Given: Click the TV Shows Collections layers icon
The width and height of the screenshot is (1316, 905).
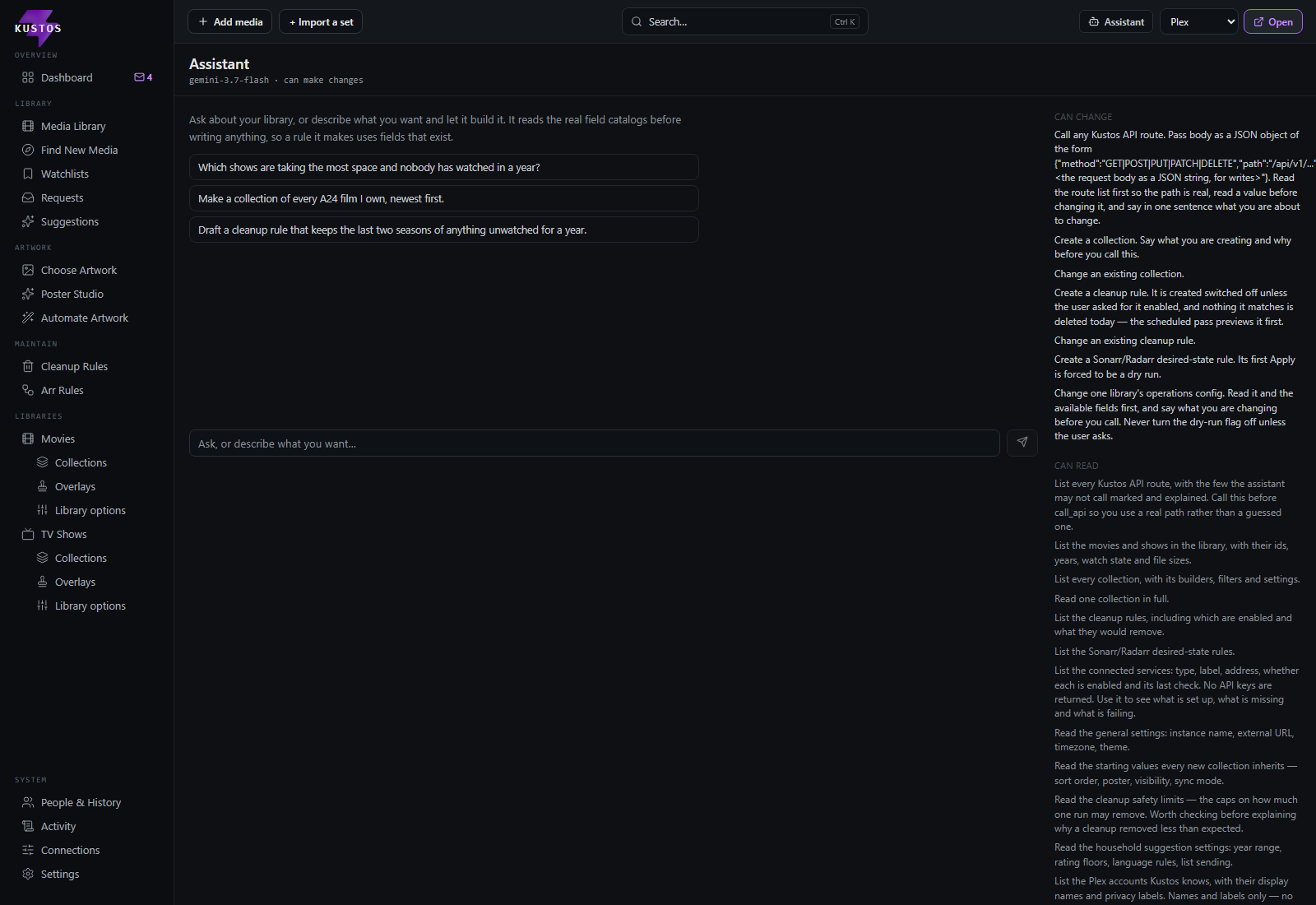Looking at the screenshot, I should click(42, 558).
